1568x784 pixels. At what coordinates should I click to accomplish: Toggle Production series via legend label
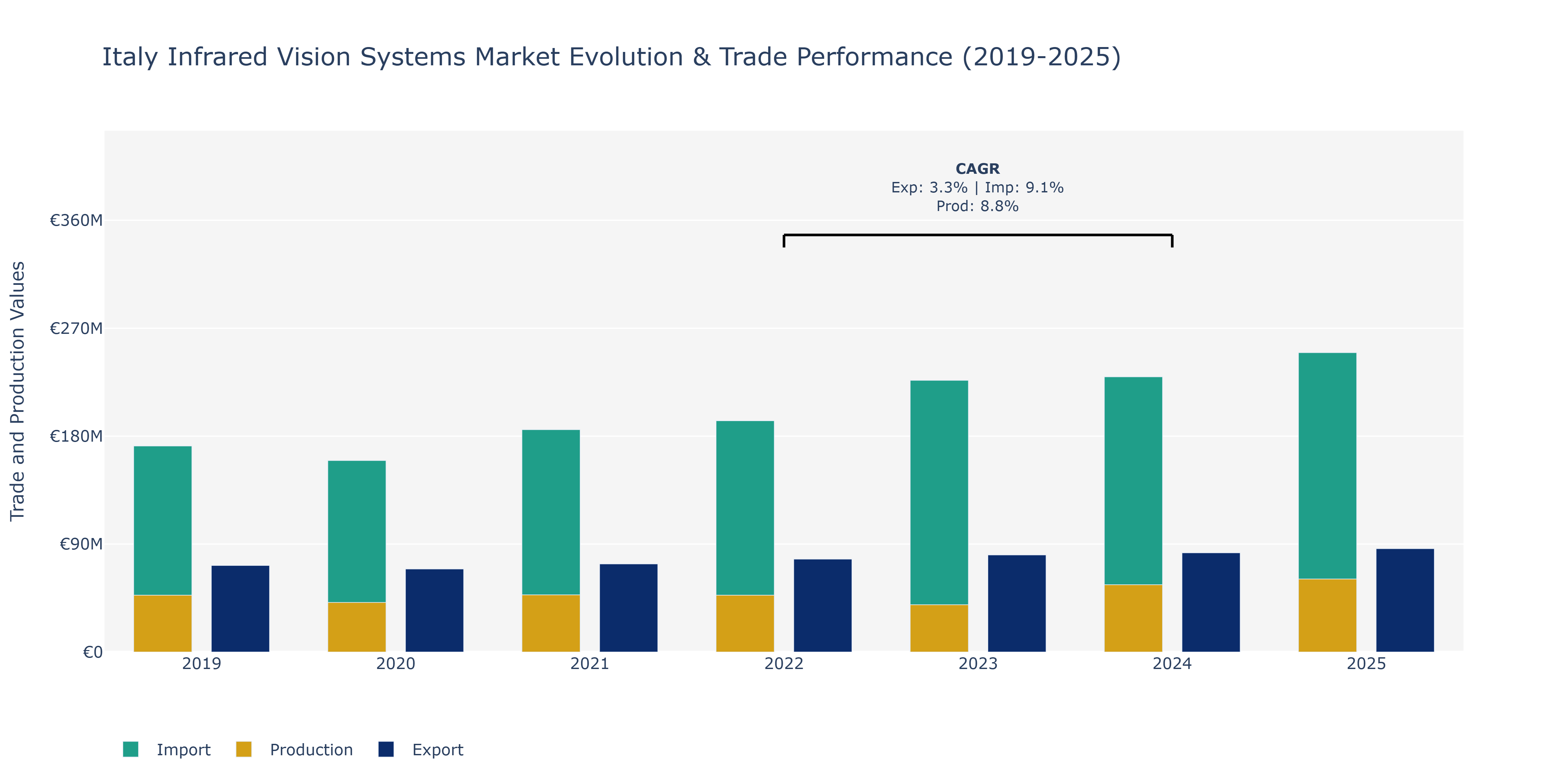coord(311,749)
